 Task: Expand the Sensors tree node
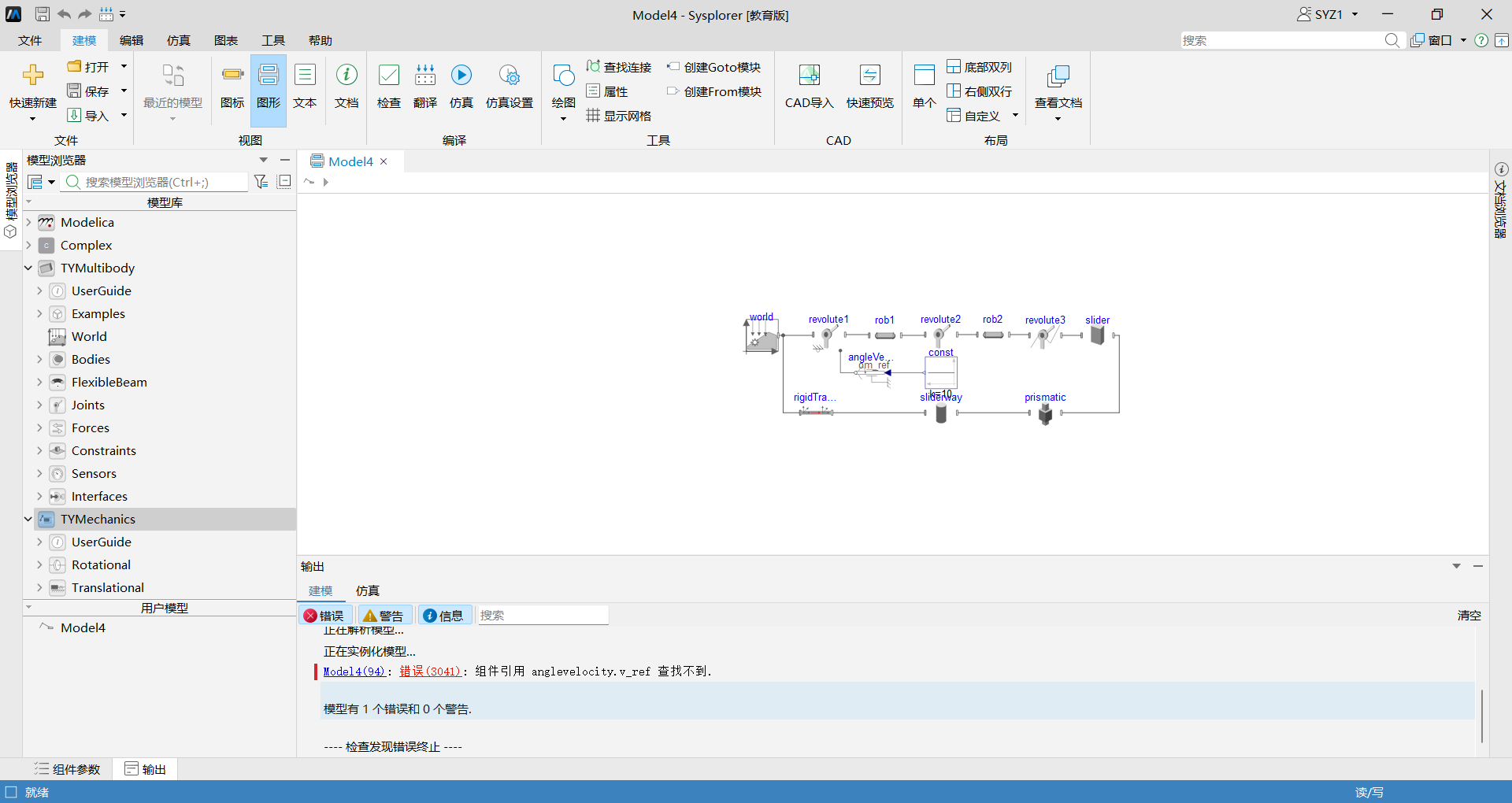[39, 473]
